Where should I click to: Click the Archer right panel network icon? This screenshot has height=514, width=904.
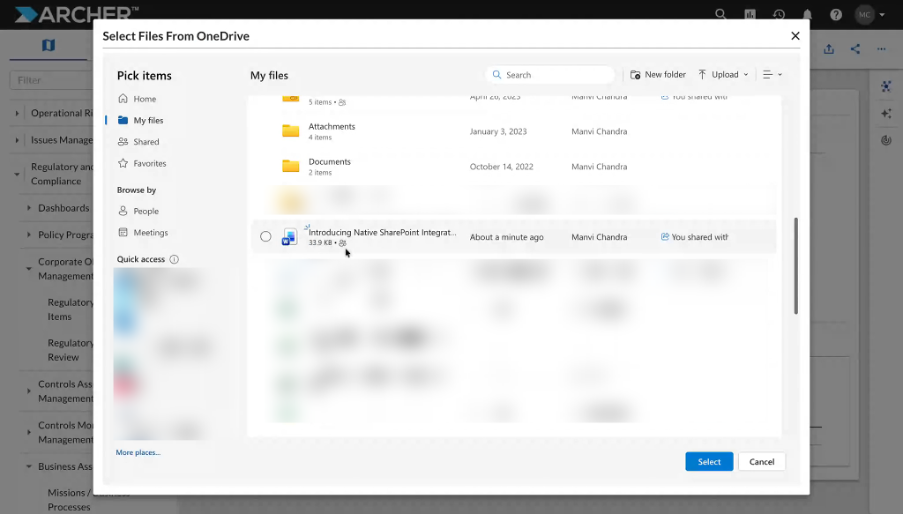coord(886,86)
